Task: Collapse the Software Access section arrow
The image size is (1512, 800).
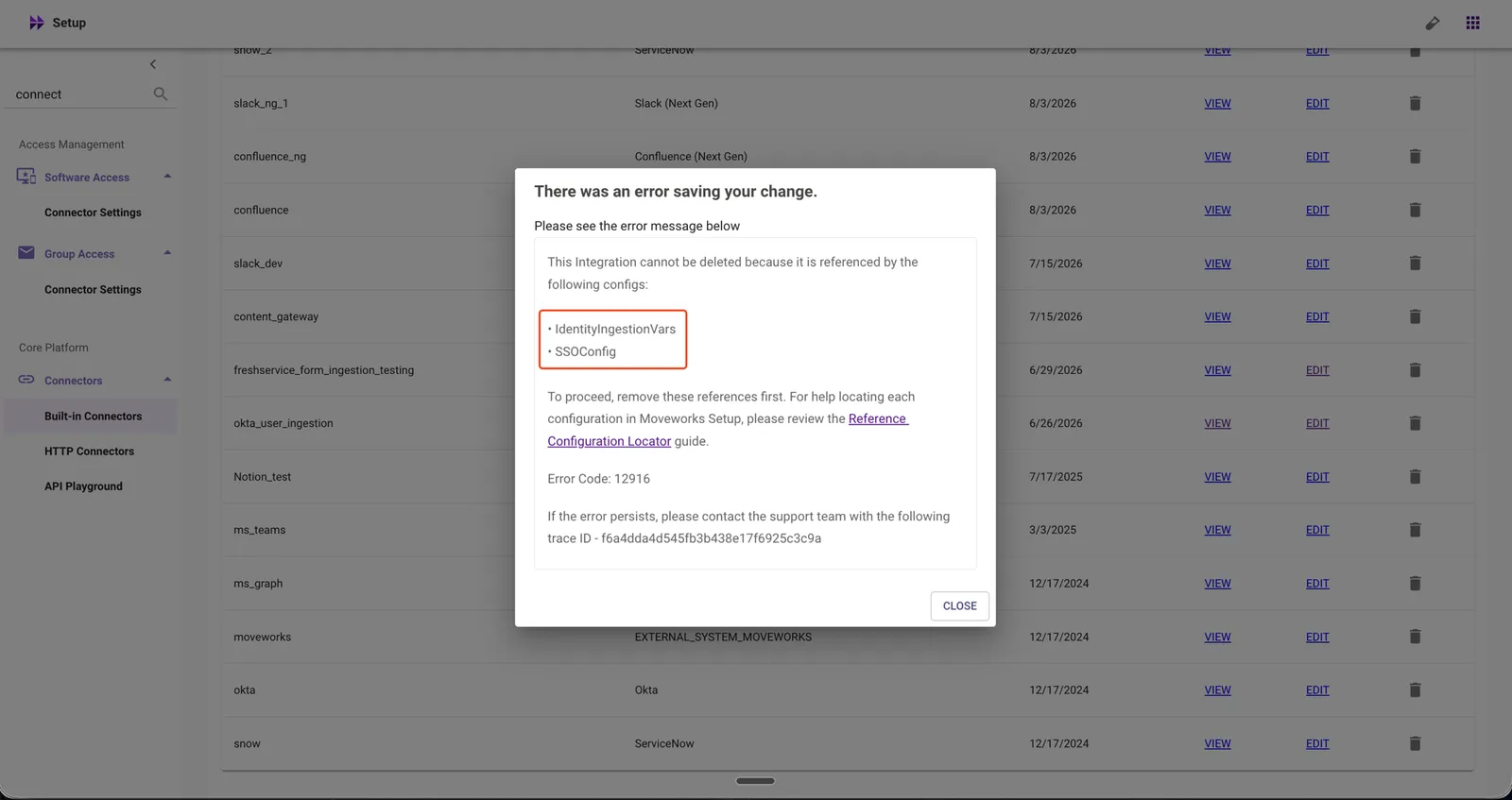Action: click(167, 177)
